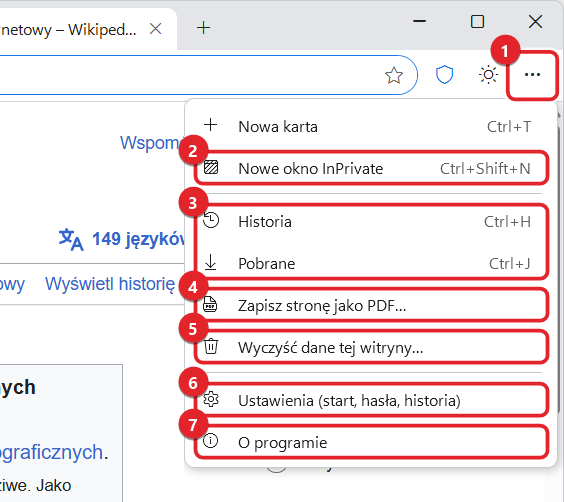Maximize the browser window
The height and width of the screenshot is (502, 564).
pos(477,22)
